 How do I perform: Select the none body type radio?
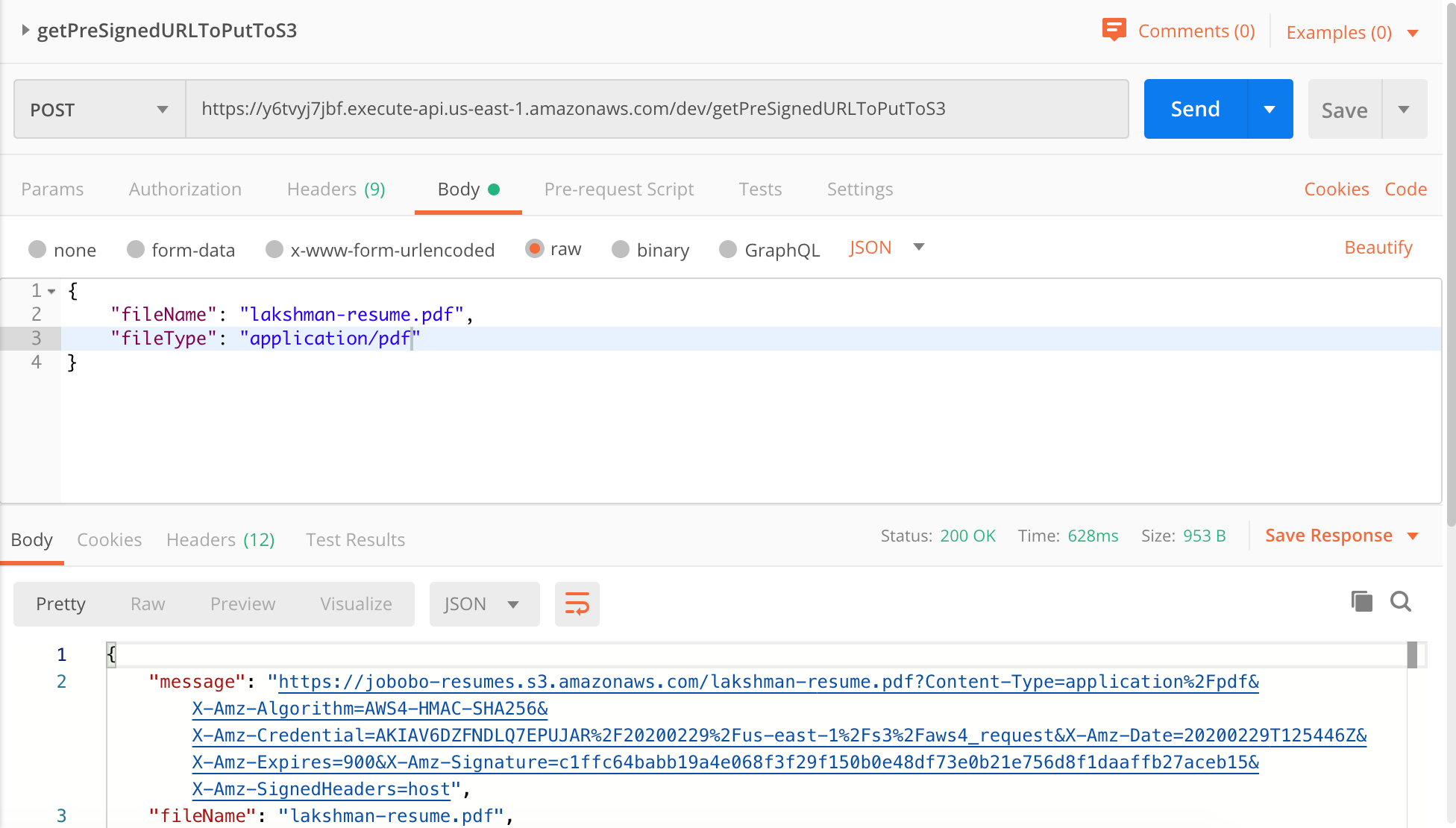pos(37,249)
